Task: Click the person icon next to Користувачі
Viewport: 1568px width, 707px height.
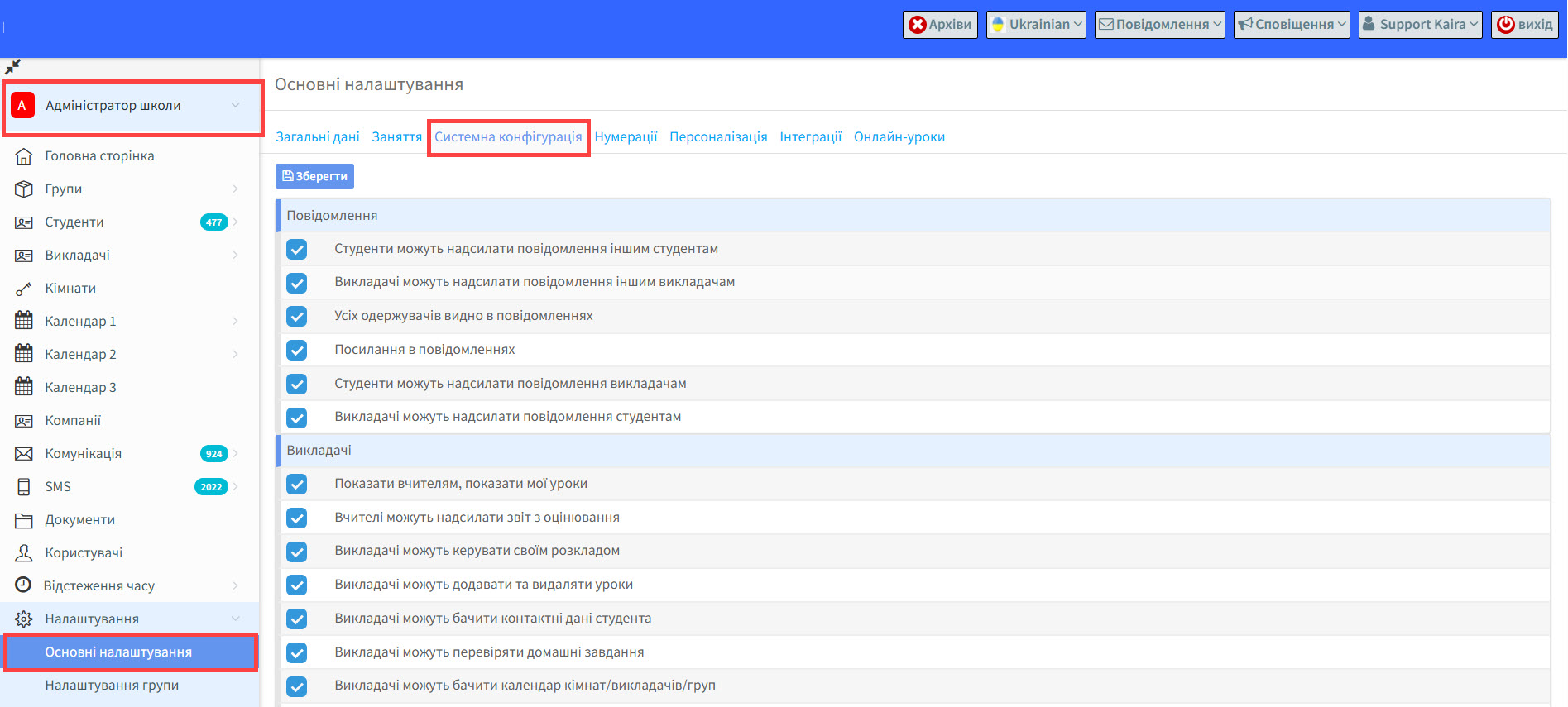Action: [24, 553]
